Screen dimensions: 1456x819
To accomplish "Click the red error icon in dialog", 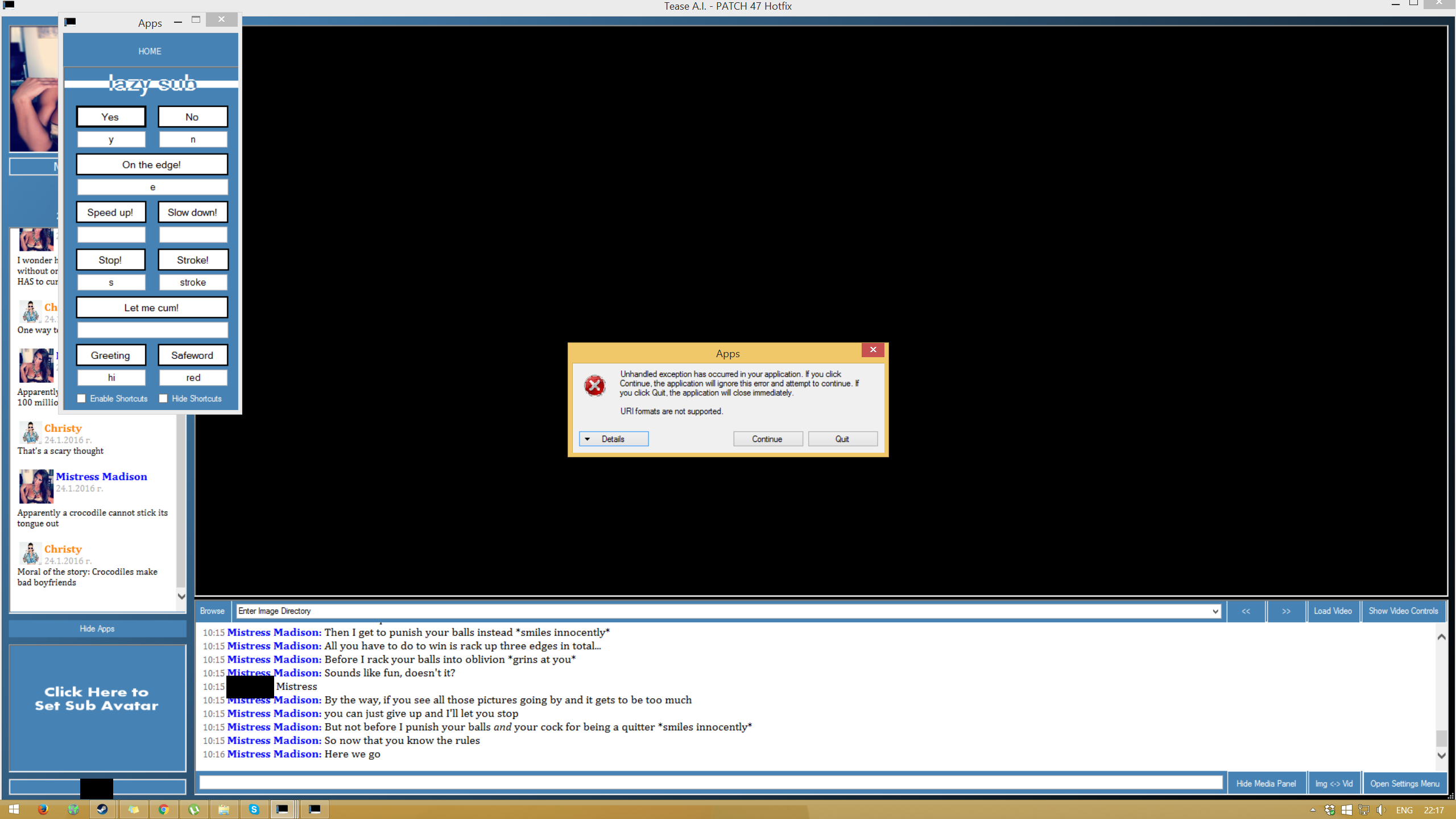I will (595, 386).
